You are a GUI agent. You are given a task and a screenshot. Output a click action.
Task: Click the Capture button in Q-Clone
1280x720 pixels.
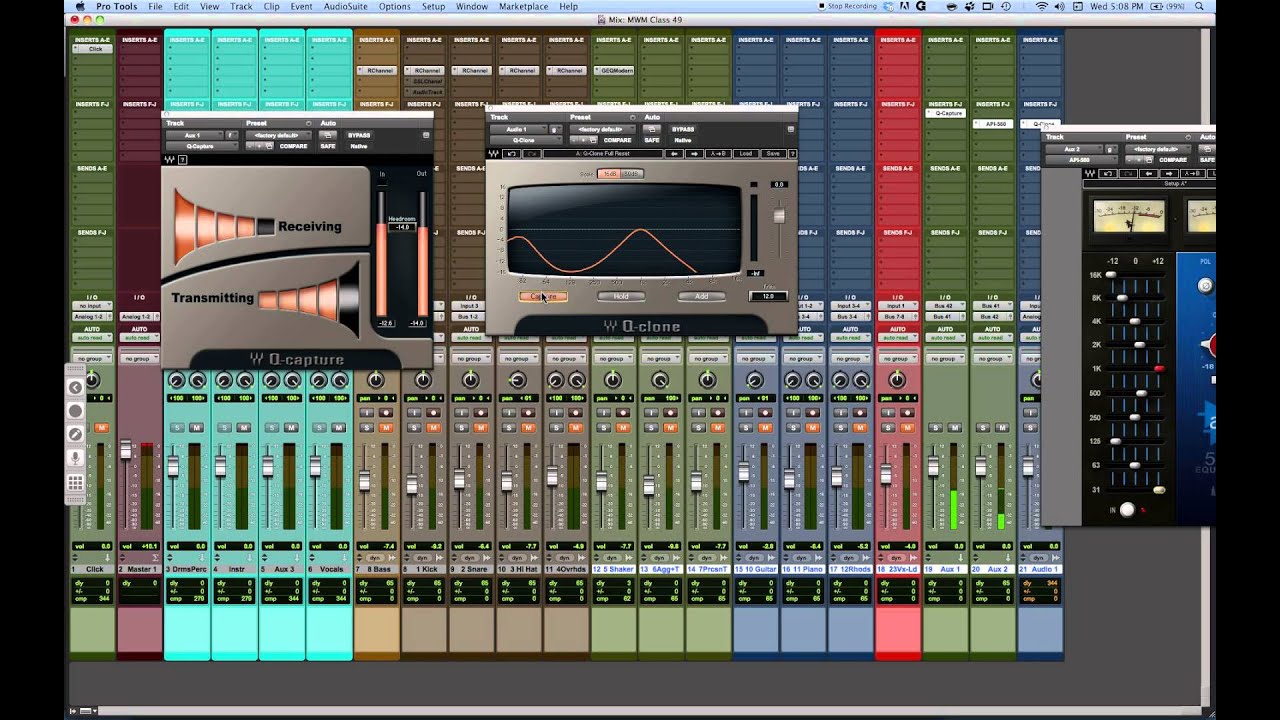[543, 296]
